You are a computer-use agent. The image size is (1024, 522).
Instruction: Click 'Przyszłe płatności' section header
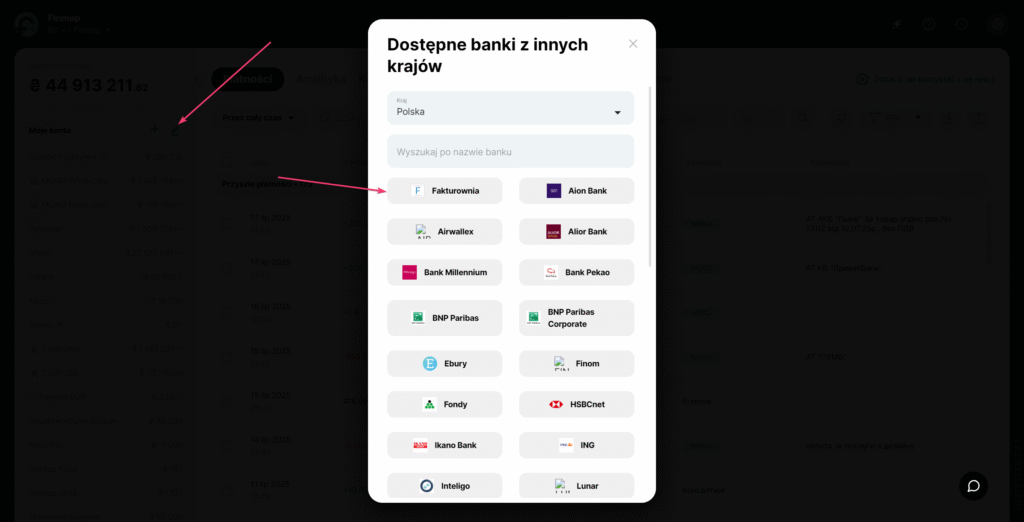click(x=267, y=184)
